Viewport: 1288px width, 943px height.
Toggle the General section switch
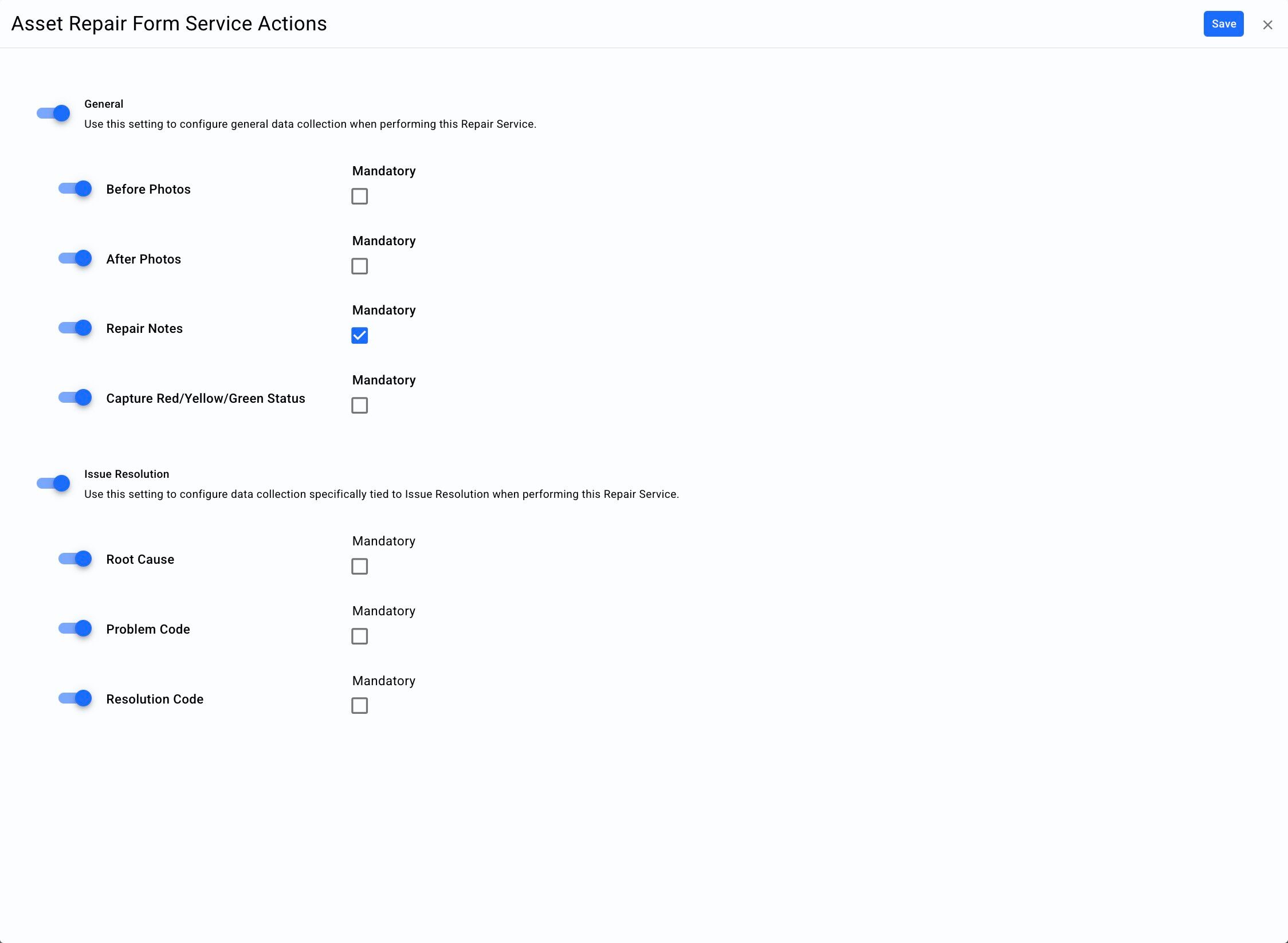[x=54, y=113]
